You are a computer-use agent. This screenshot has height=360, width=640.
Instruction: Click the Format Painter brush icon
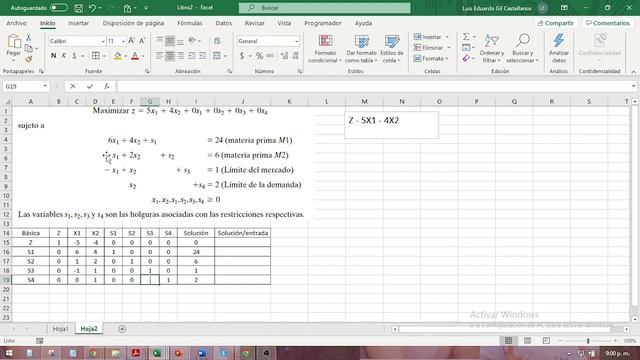coord(29,59)
